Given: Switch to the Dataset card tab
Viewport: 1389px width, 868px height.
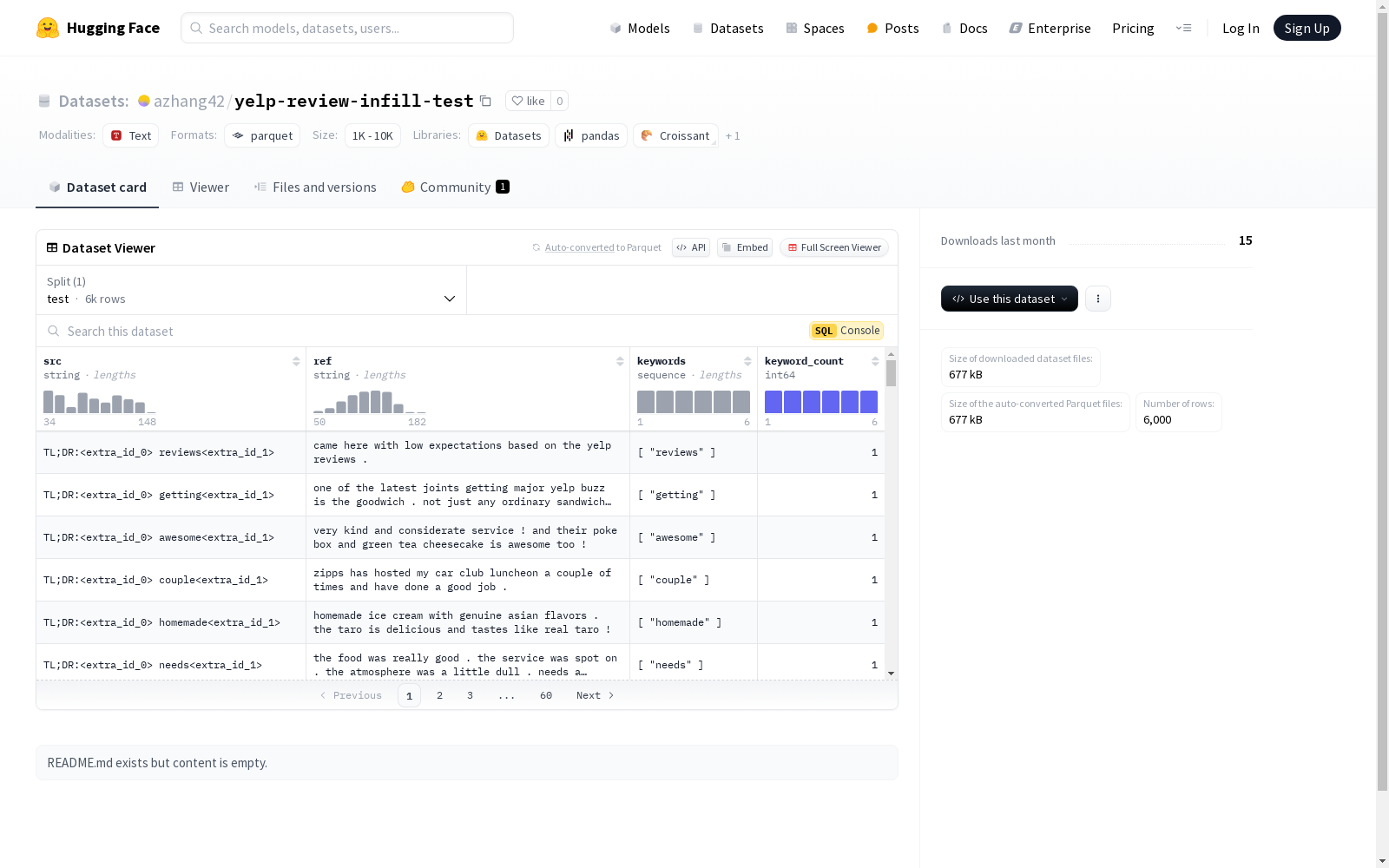Looking at the screenshot, I should (97, 187).
